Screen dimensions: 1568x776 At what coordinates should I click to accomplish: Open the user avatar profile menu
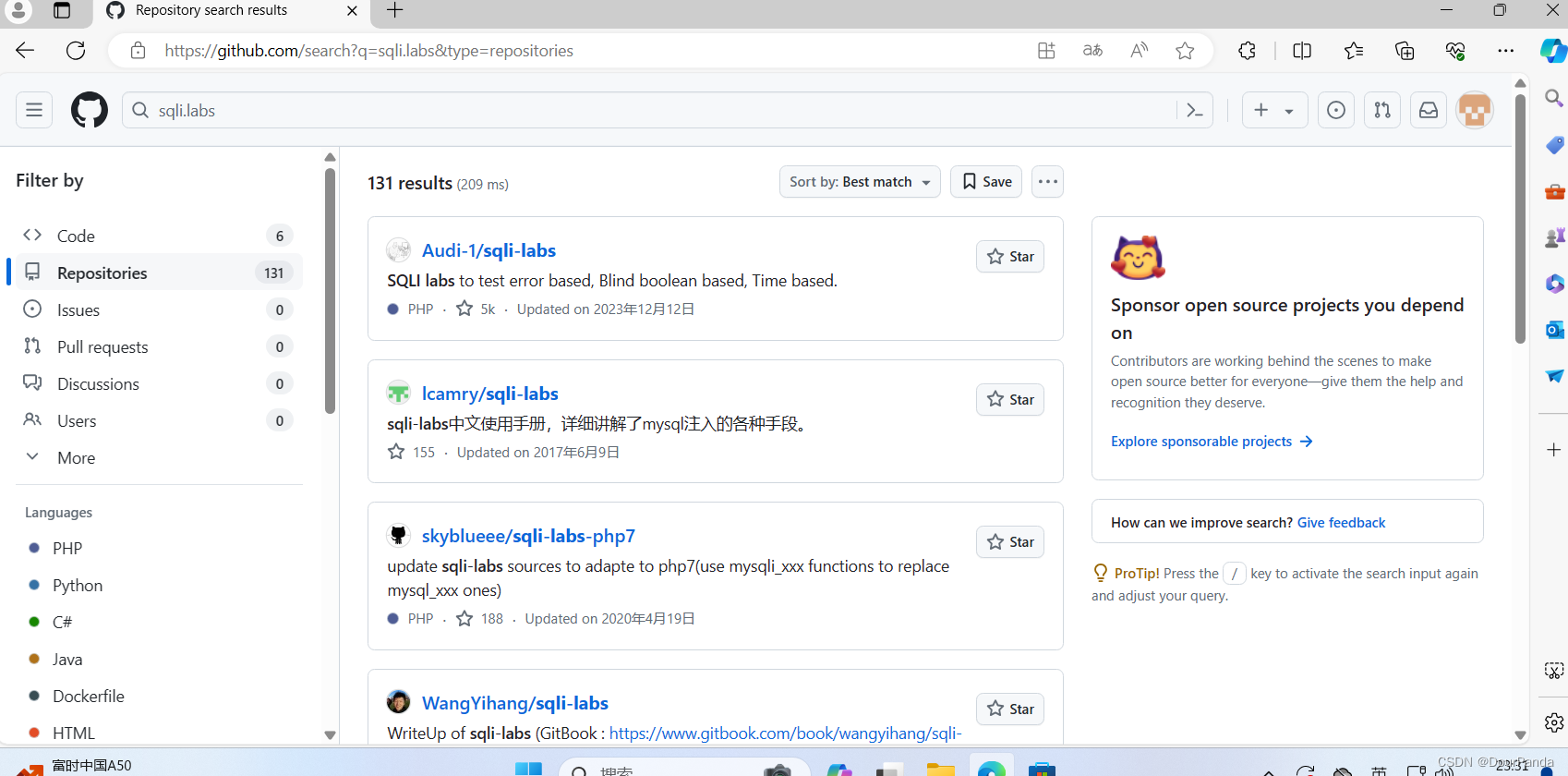[x=1475, y=110]
